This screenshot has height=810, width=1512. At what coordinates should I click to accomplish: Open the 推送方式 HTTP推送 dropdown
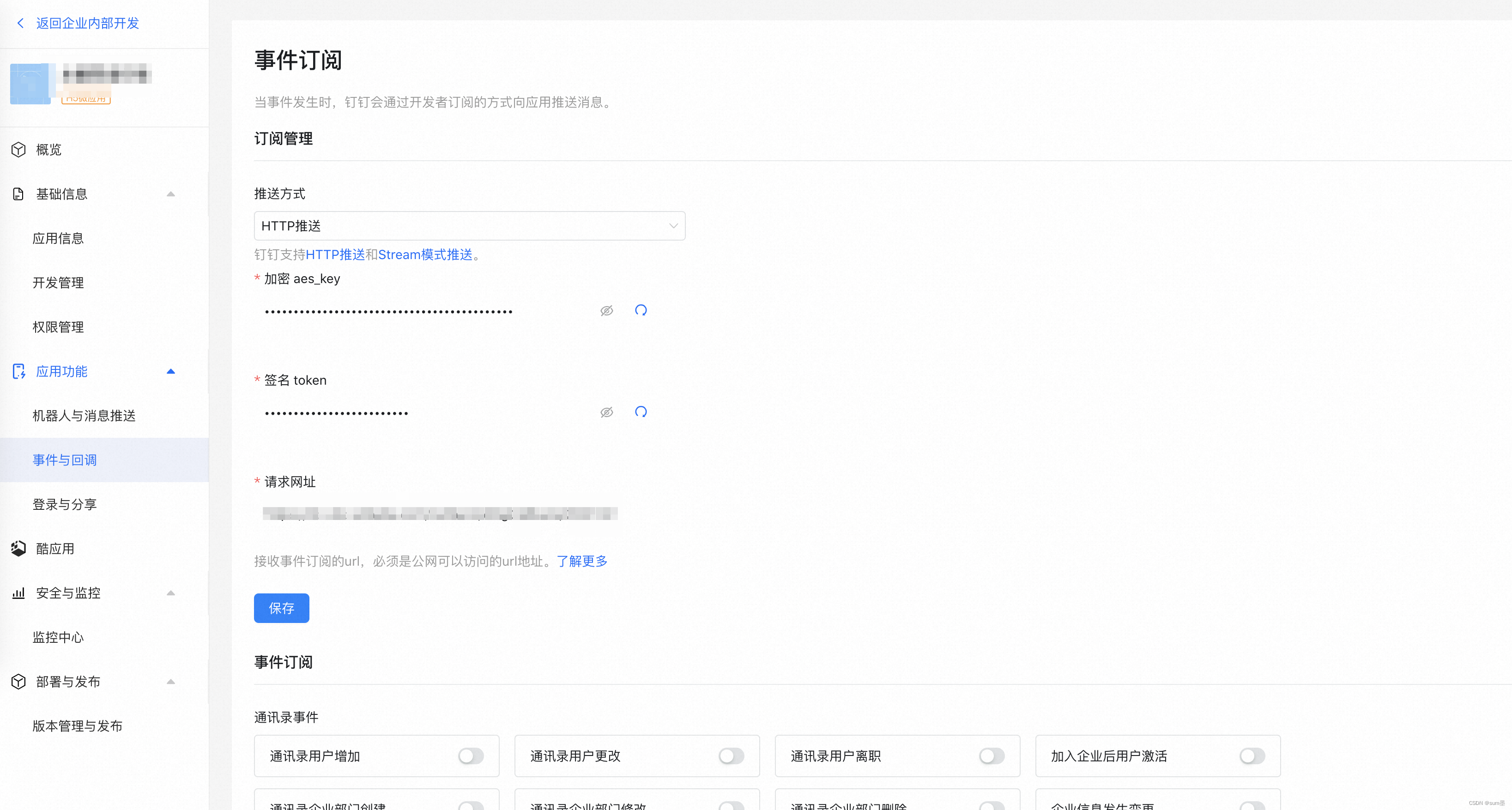click(470, 226)
